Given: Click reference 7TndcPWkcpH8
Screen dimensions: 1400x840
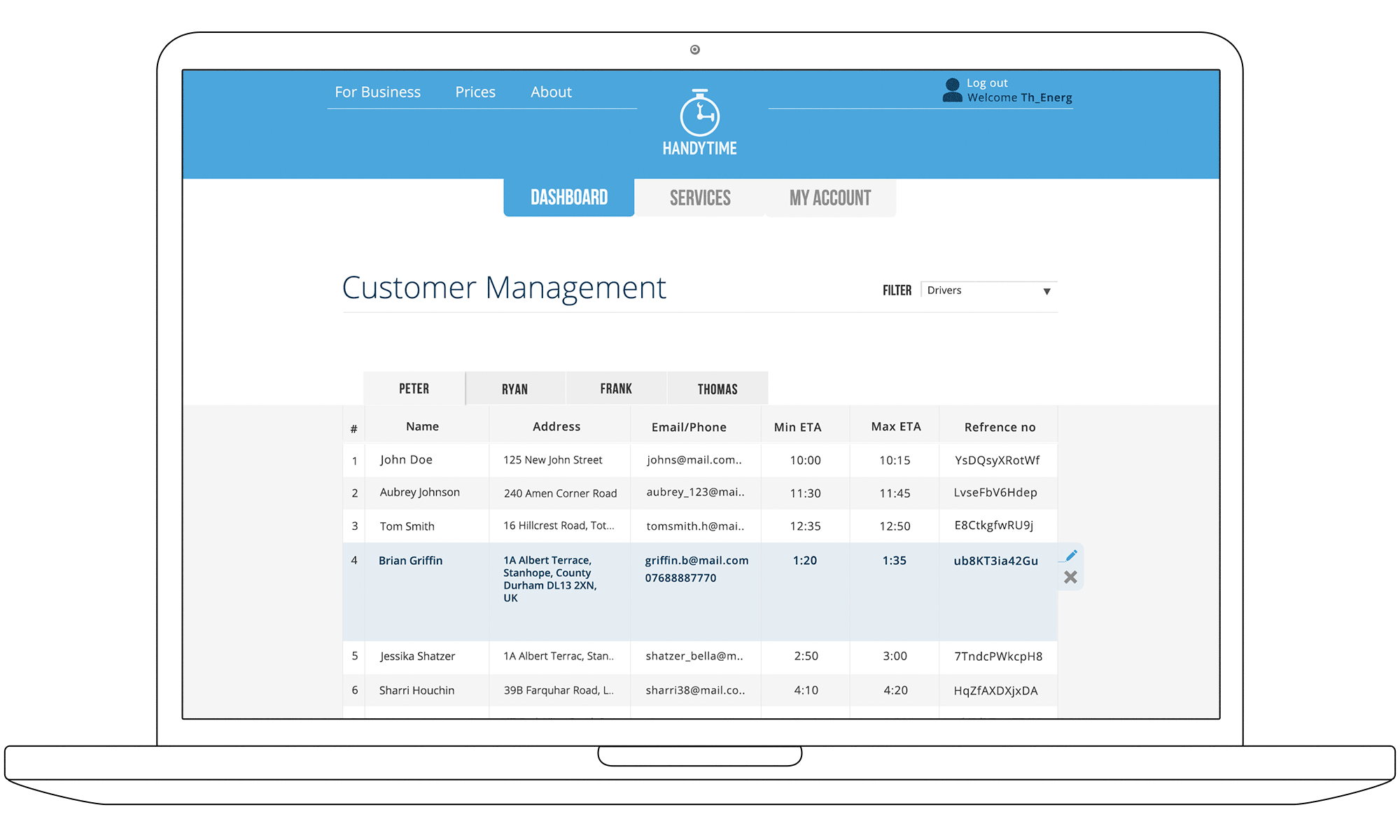Looking at the screenshot, I should point(998,656).
